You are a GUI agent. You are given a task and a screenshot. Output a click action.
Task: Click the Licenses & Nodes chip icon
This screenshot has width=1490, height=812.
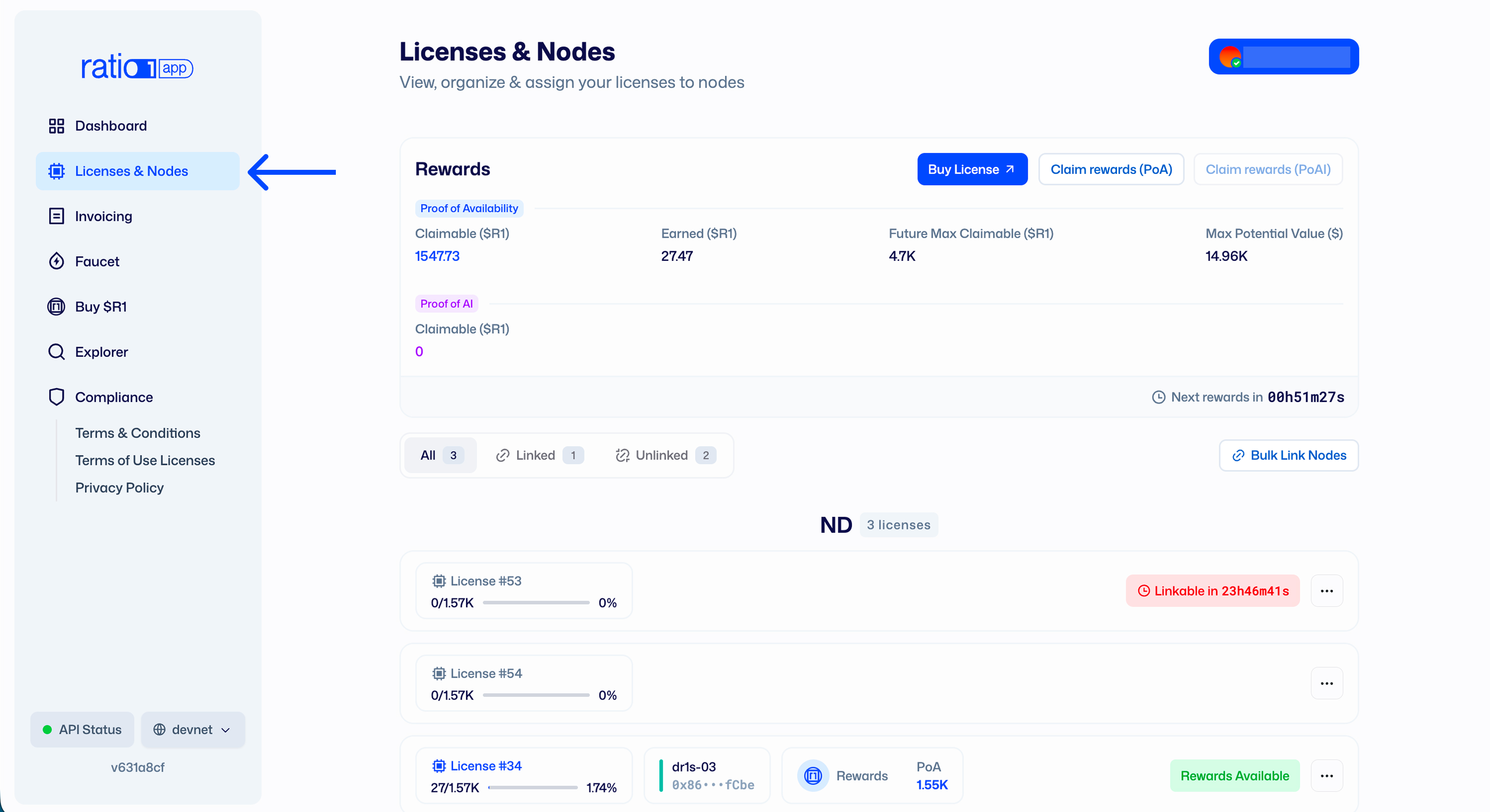56,171
